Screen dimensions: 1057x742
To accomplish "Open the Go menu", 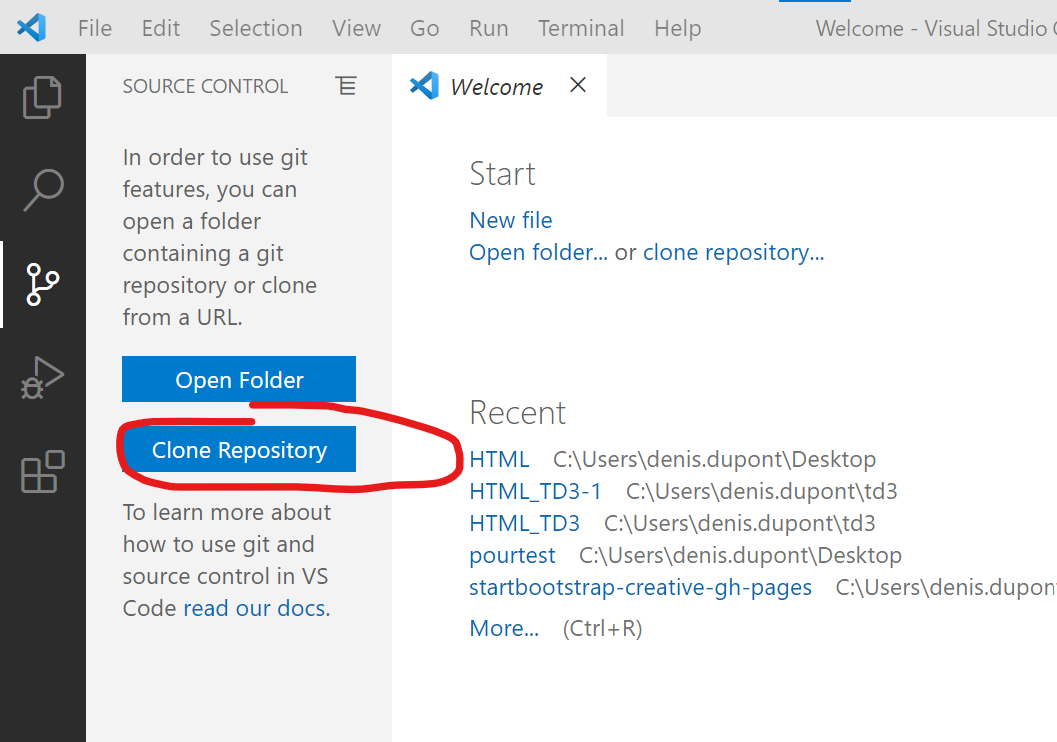I will (425, 28).
